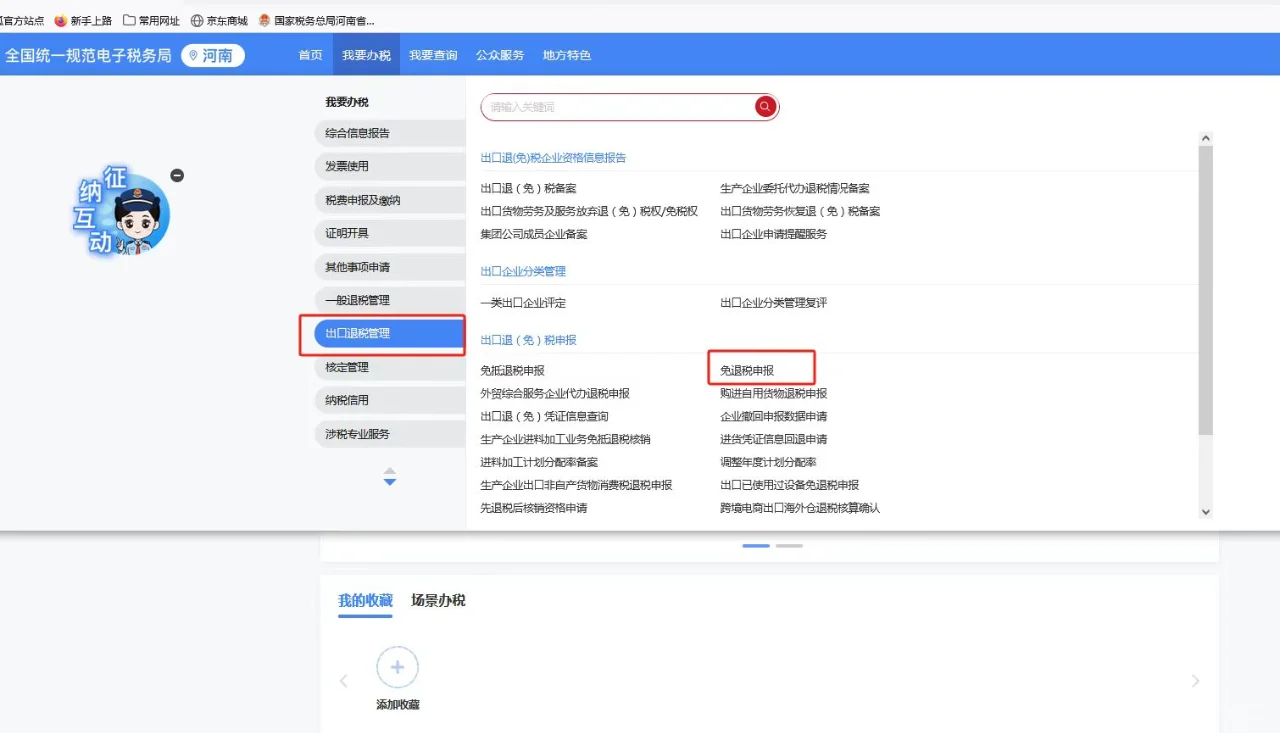This screenshot has height=733, width=1280.
Task: Click the scrollbar down arrow
Action: [x=1205, y=511]
